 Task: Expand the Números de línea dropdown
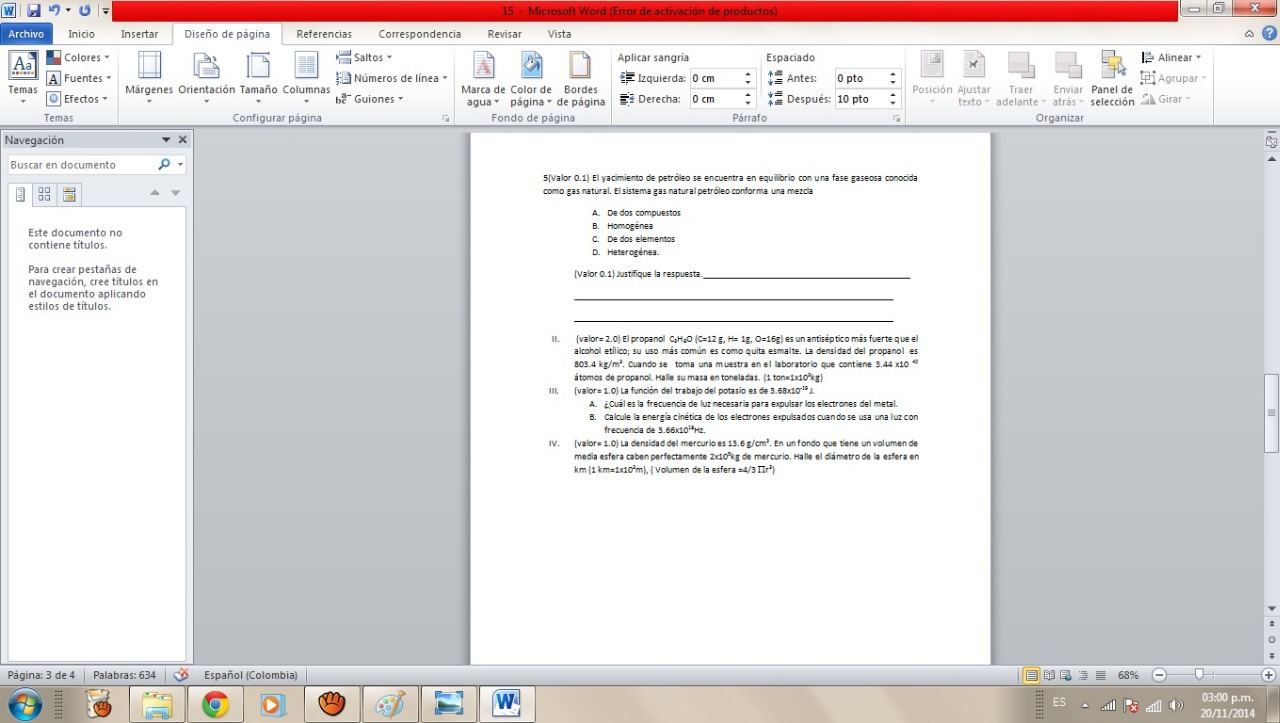click(394, 78)
